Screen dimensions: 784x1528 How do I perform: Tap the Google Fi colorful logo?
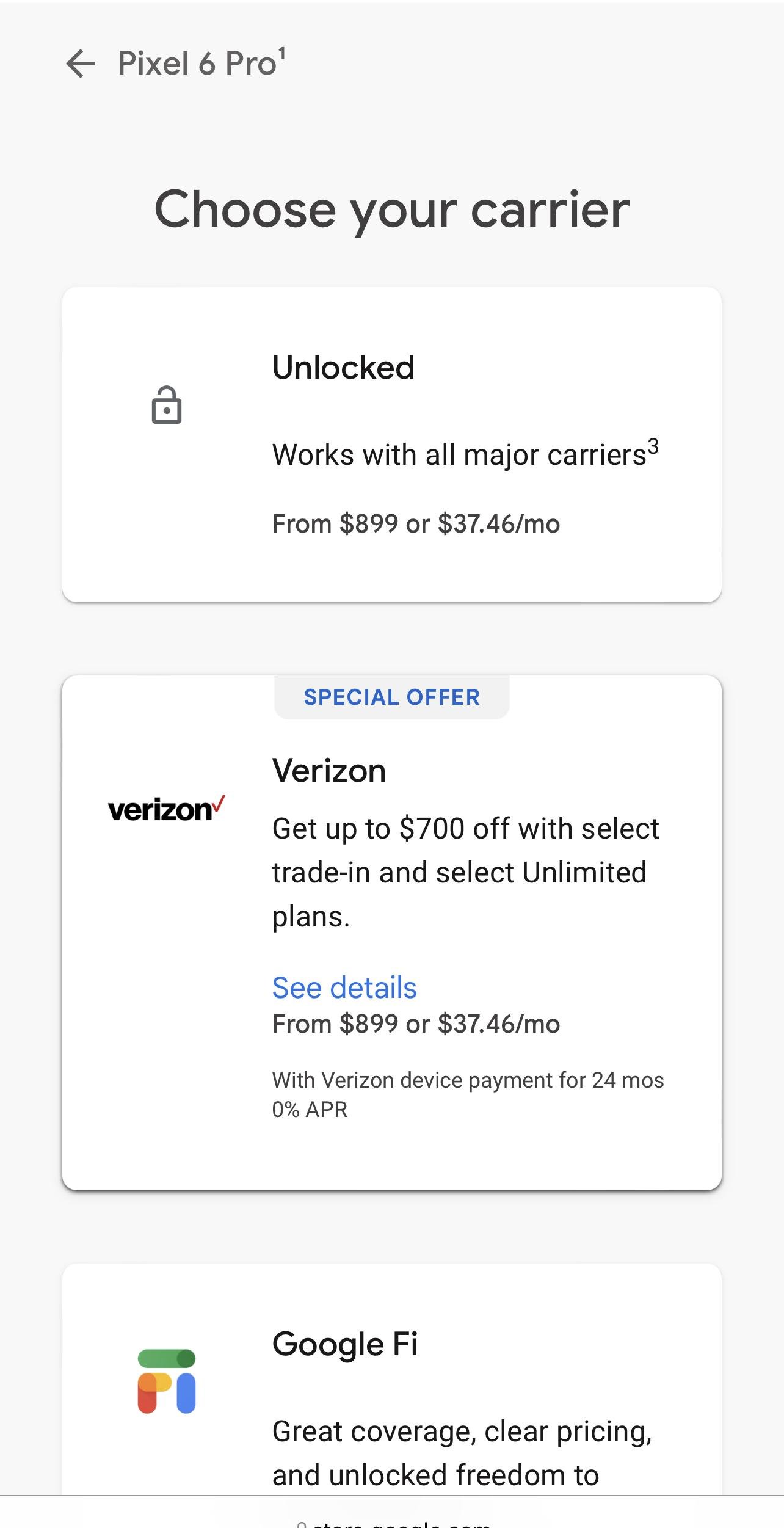click(x=167, y=1381)
